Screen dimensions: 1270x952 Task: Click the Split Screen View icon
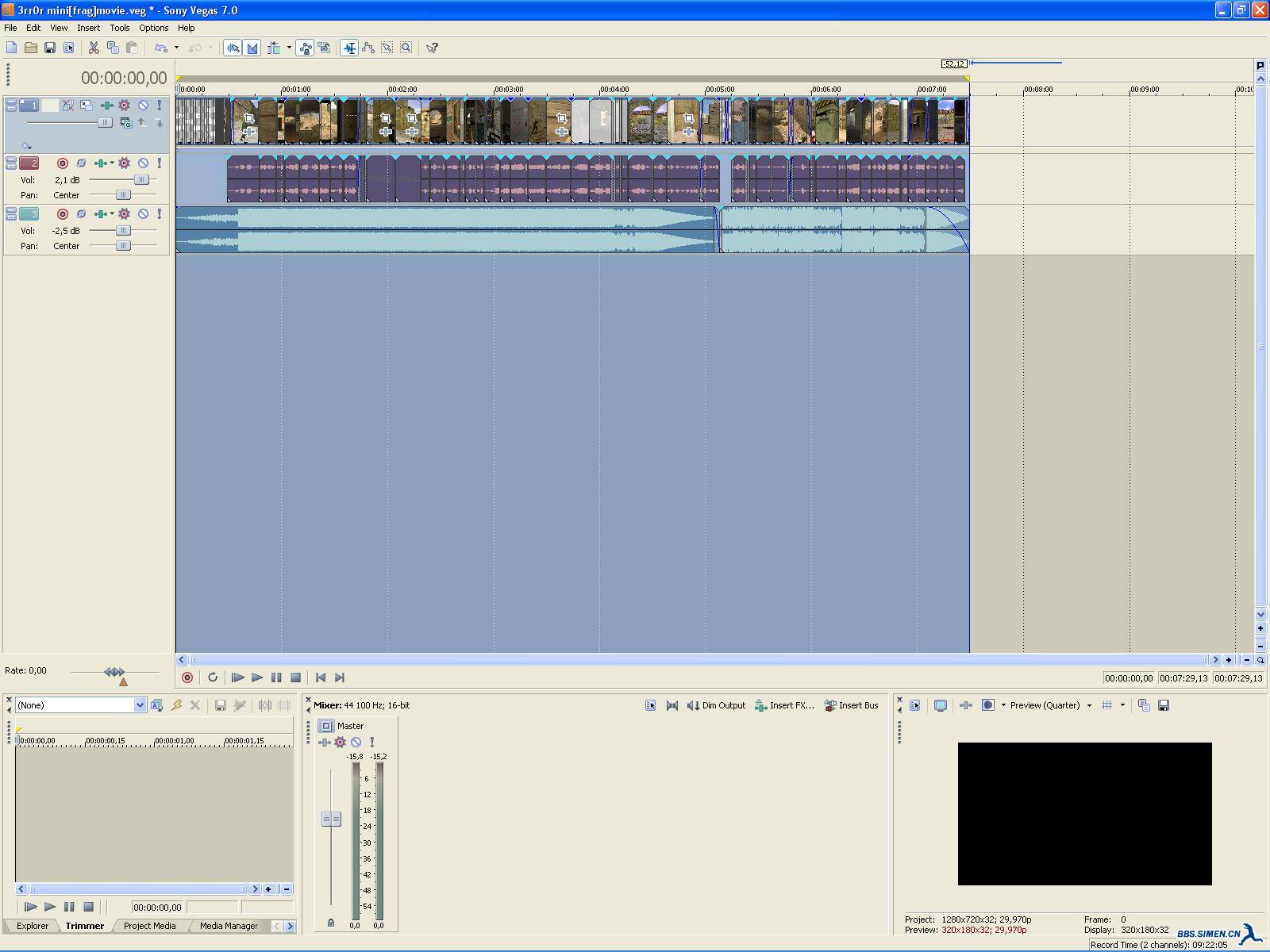click(x=988, y=705)
